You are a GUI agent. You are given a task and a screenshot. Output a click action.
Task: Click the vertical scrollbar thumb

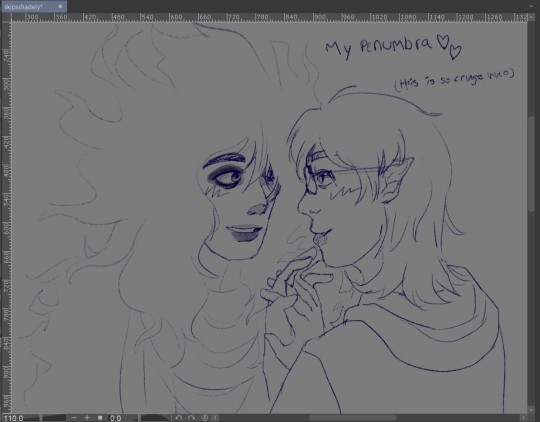(531, 165)
